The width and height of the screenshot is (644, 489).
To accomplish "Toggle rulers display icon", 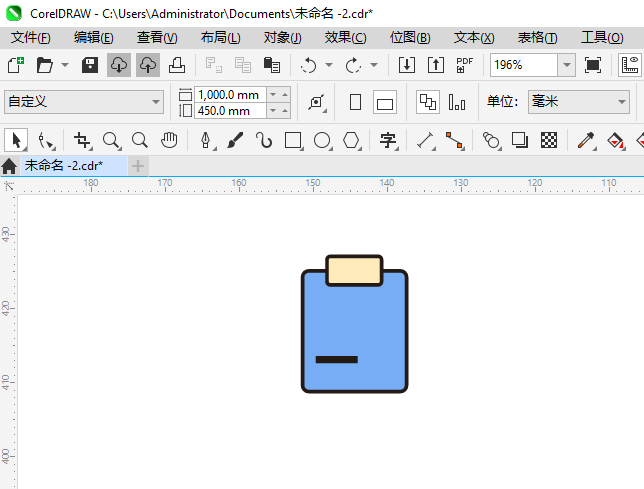I will pos(630,65).
